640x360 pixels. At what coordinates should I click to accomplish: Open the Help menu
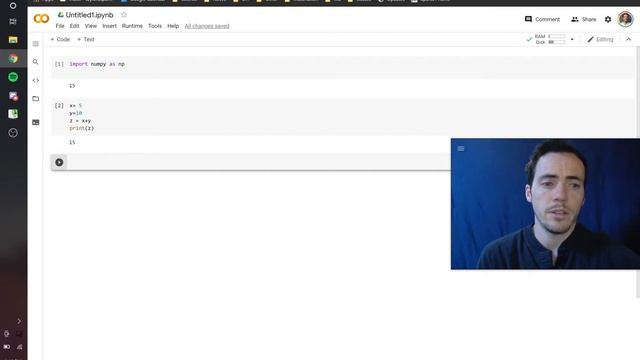(x=173, y=26)
